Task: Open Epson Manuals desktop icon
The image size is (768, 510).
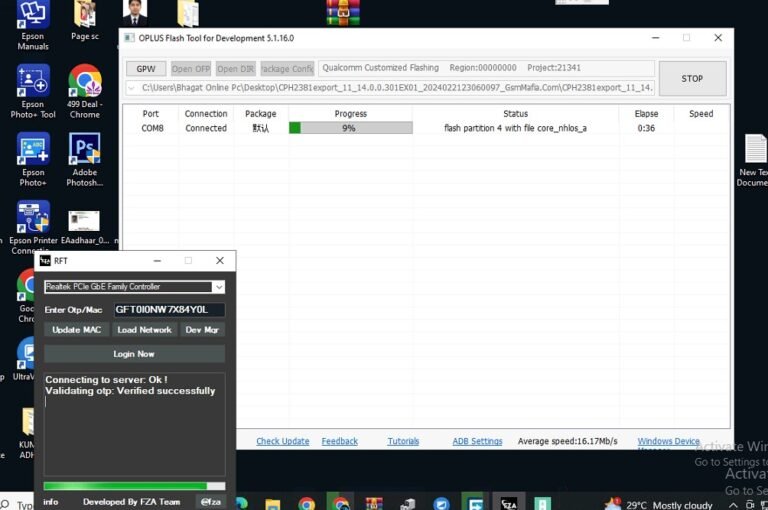Action: (x=33, y=24)
